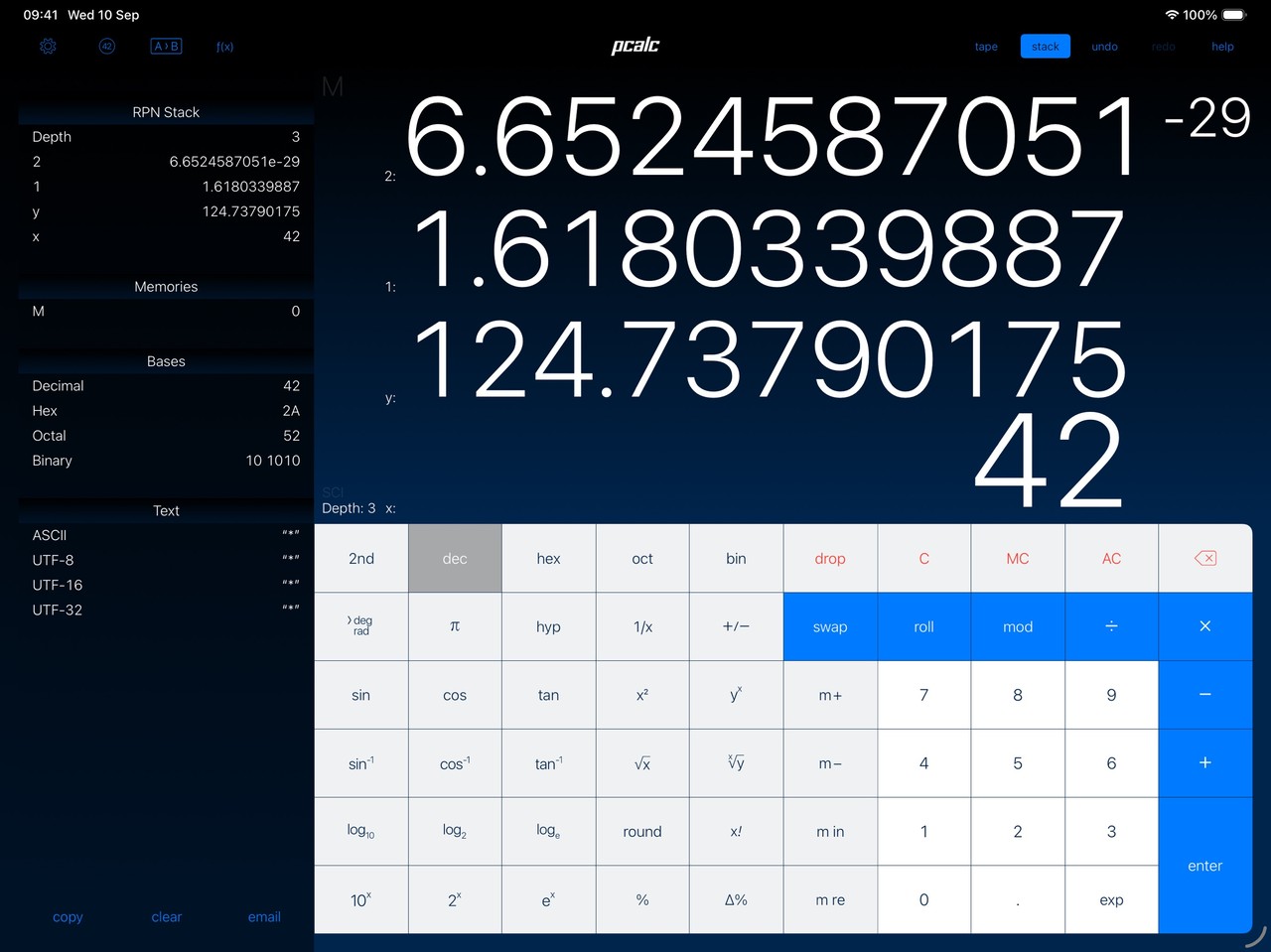Switch to oct number base
The height and width of the screenshot is (952, 1271).
coord(642,558)
